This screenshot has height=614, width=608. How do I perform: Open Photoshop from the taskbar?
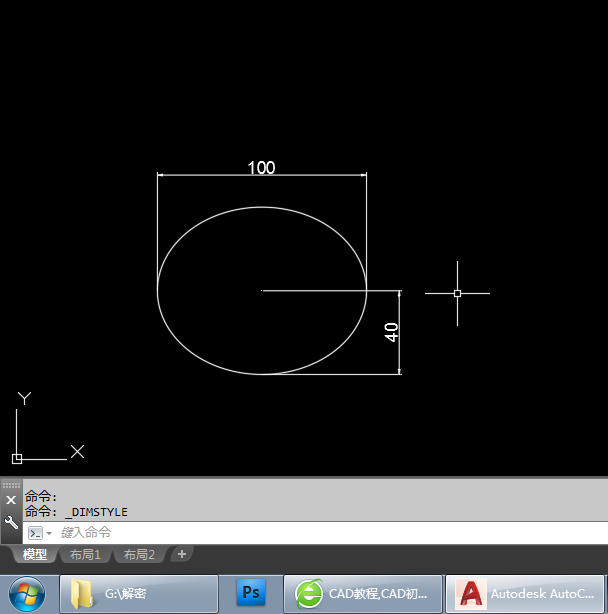click(x=251, y=593)
